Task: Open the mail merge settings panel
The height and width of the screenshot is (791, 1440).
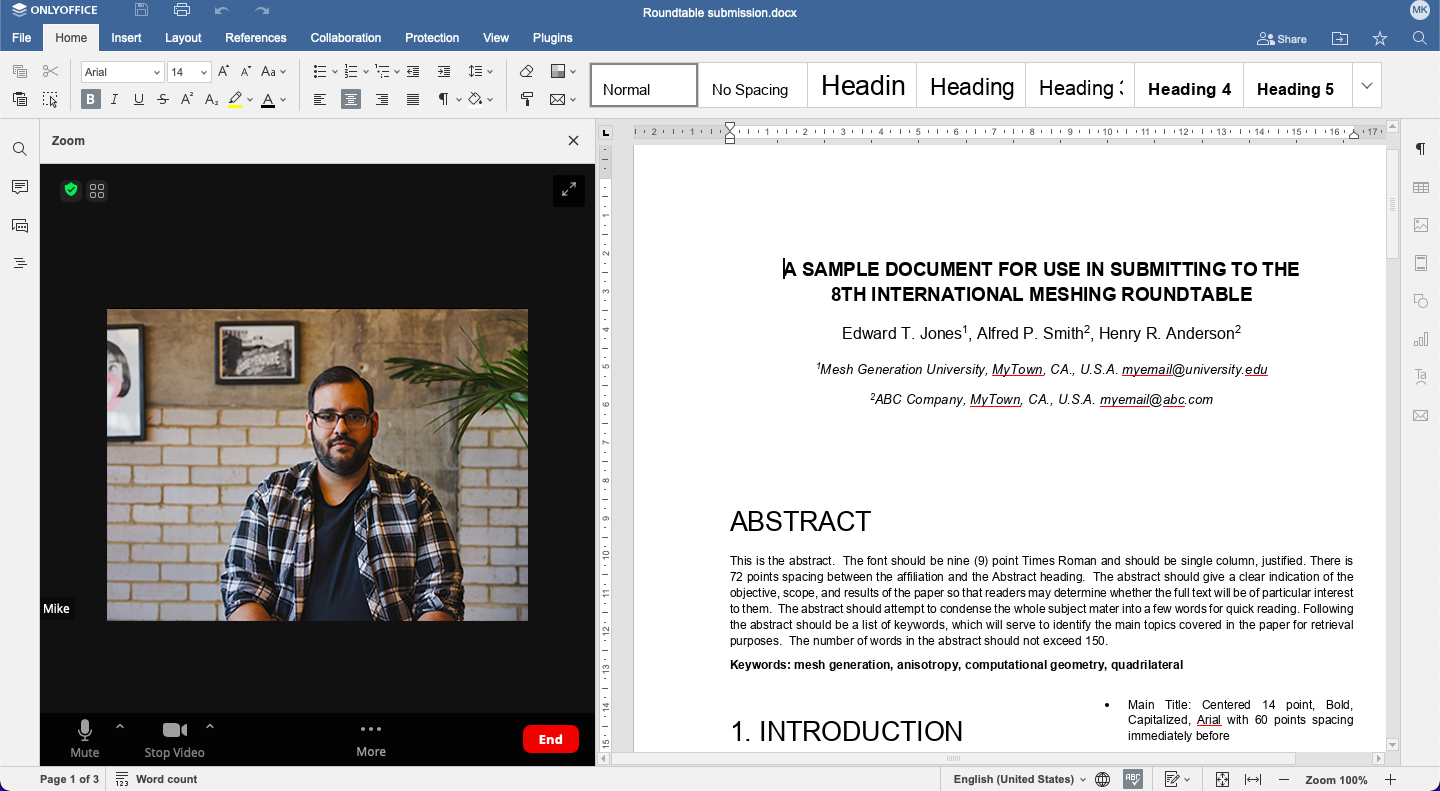Action: (1420, 415)
